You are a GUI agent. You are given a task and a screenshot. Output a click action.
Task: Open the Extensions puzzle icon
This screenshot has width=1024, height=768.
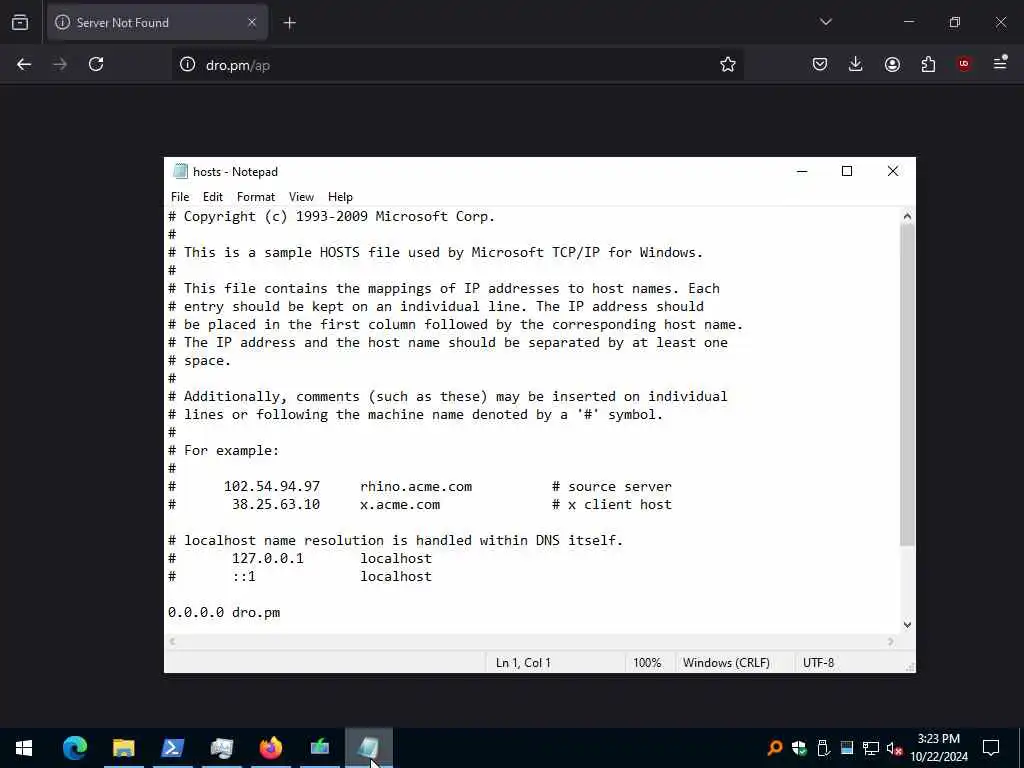pos(928,64)
